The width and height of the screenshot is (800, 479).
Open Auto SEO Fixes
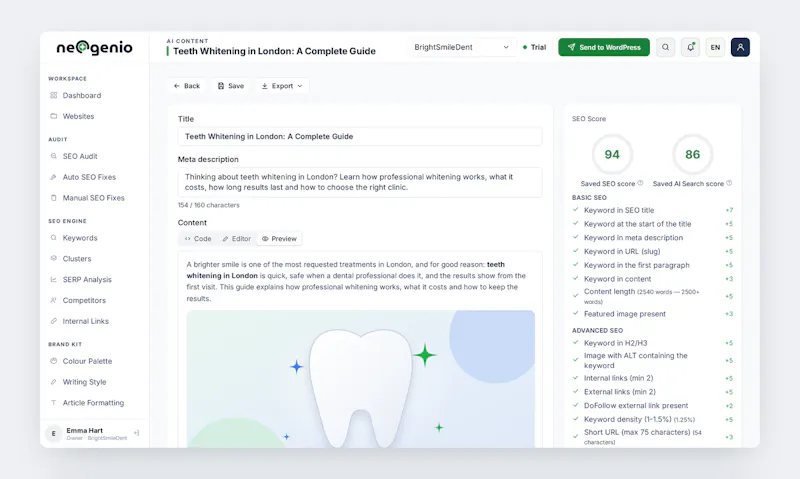coord(89,177)
